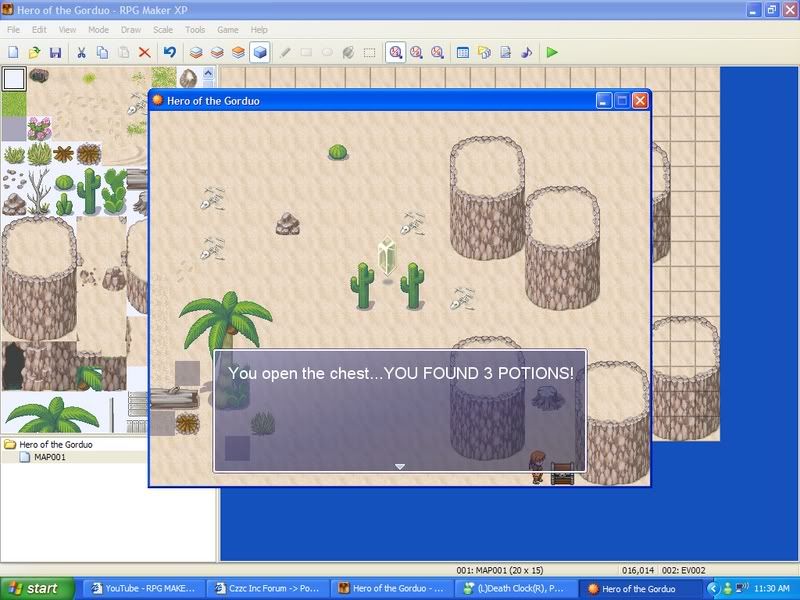800x600 pixels.
Task: Open the Script Editor toolbar icon
Action: 506,52
